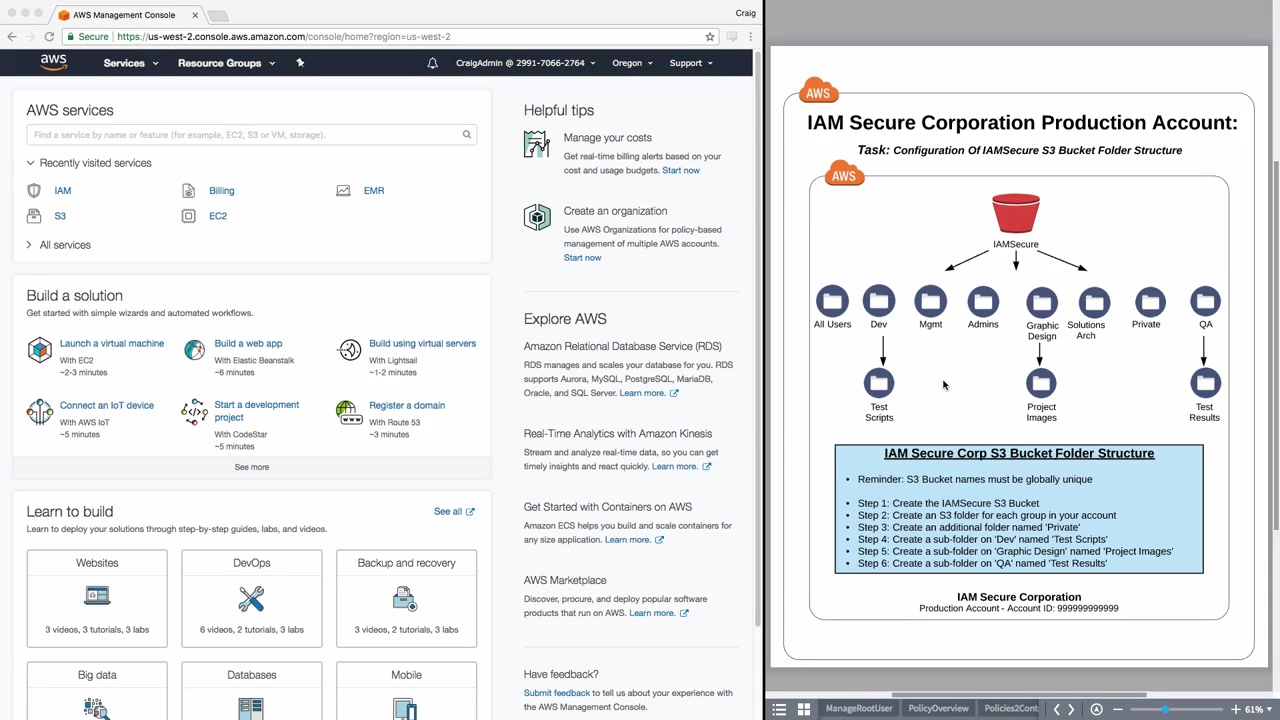The image size is (1280, 720).
Task: Collapse Recently visited services section
Action: 89,163
